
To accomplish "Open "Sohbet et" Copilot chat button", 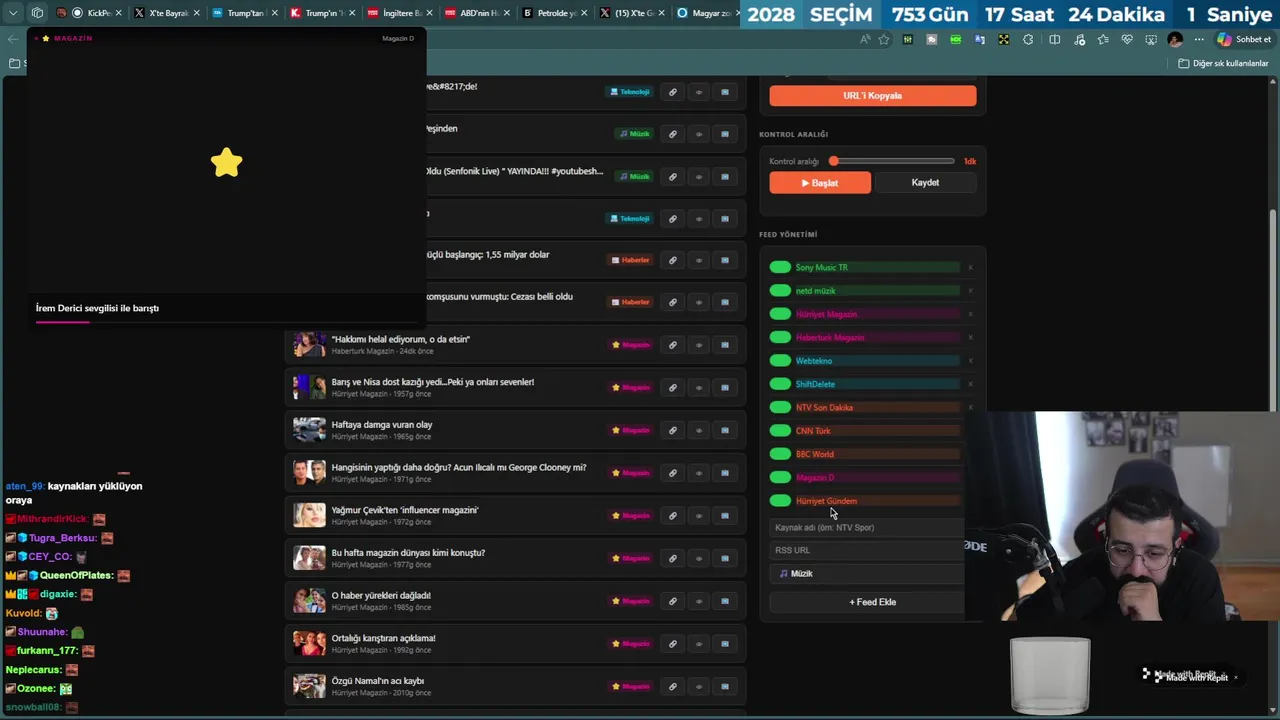I will 1244,40.
